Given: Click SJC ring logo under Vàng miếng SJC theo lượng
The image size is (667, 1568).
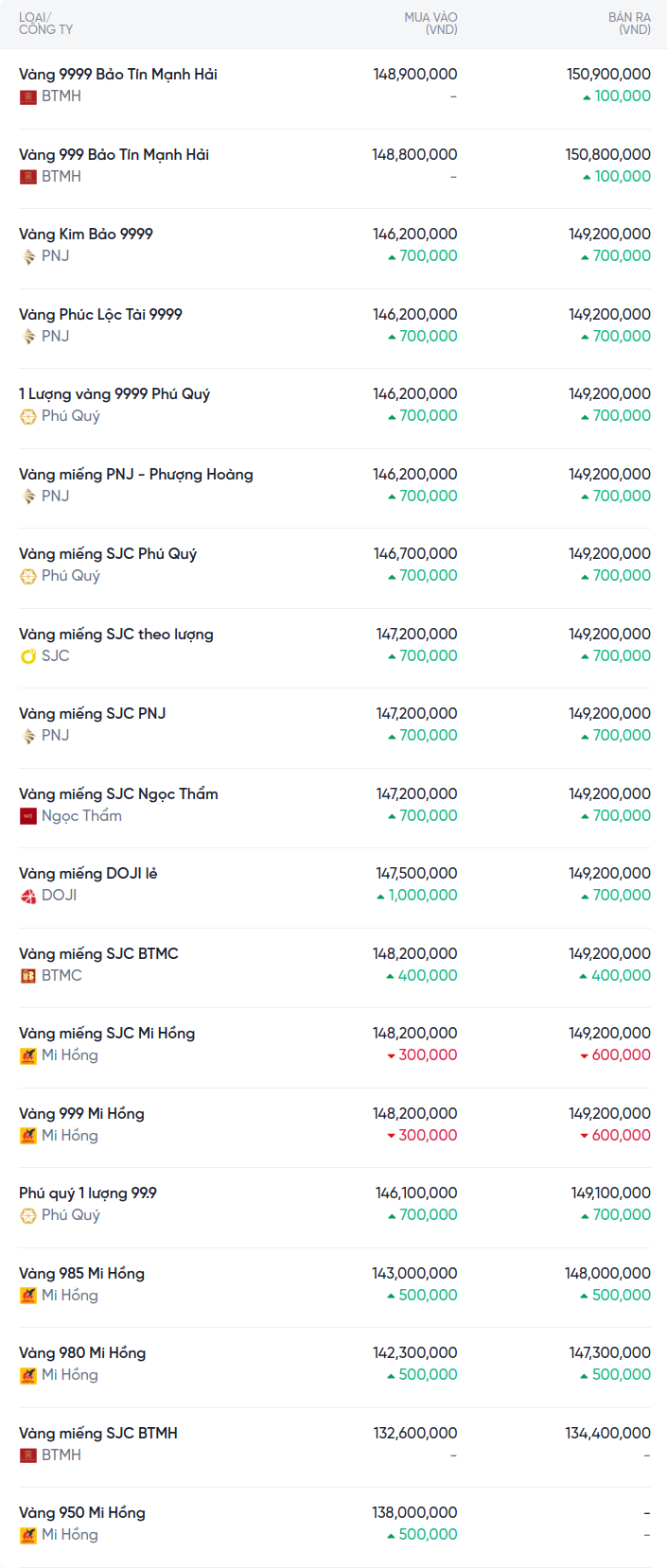Looking at the screenshot, I should point(28,656).
